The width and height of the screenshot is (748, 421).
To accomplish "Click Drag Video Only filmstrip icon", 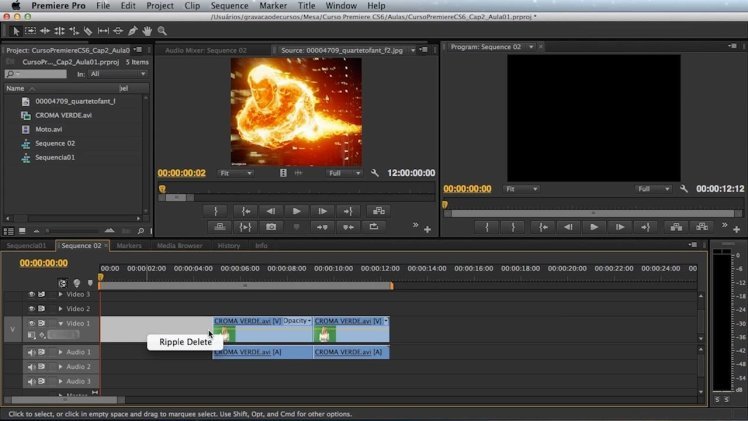I will pos(283,173).
